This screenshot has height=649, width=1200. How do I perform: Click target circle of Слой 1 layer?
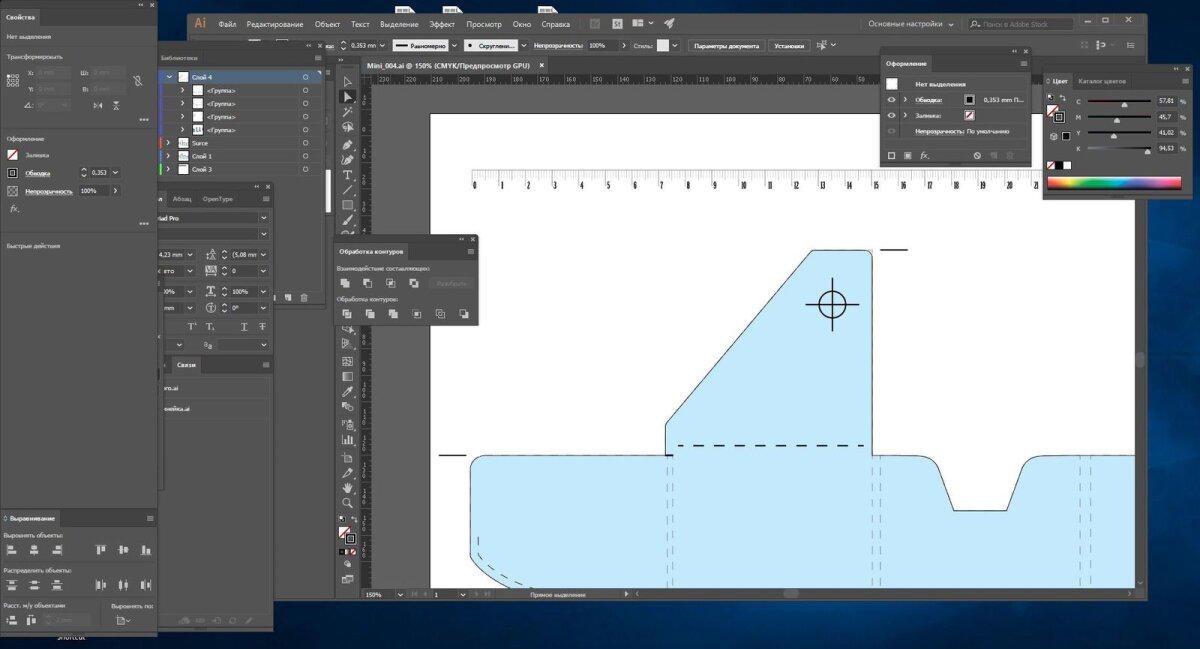[305, 156]
